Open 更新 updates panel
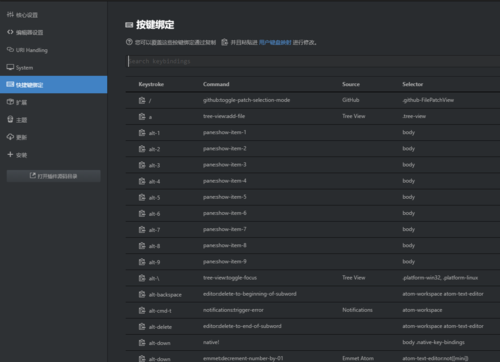The height and width of the screenshot is (362, 500). tap(53, 137)
